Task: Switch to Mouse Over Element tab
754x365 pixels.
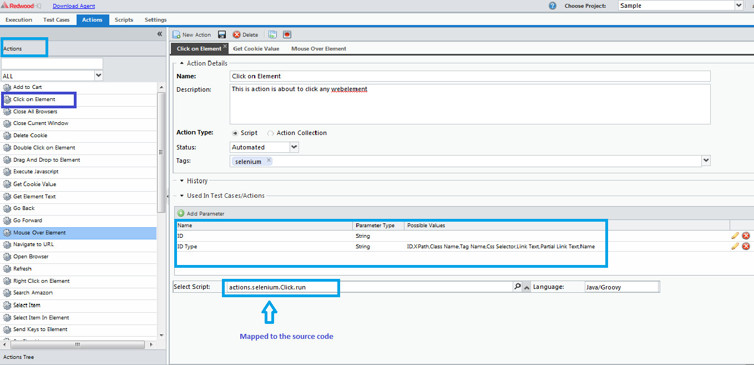Action: tap(318, 49)
